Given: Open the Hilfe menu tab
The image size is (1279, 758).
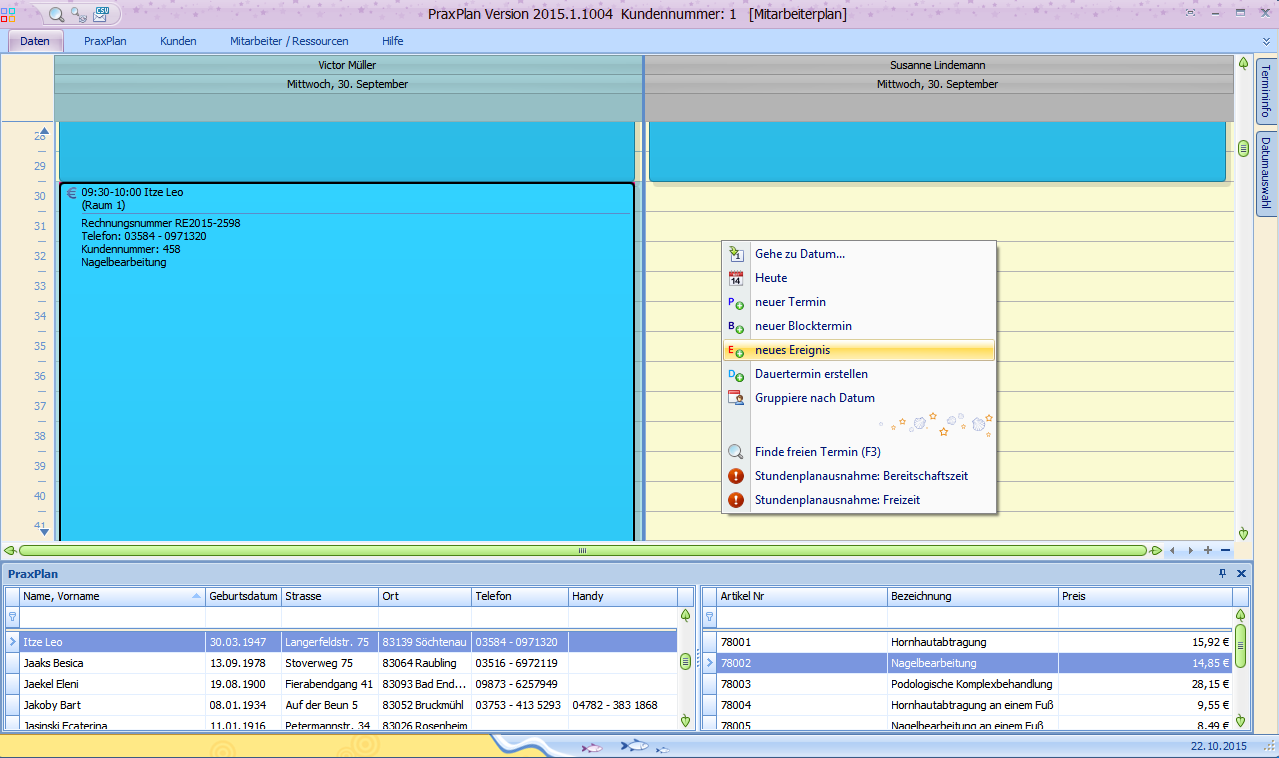Looking at the screenshot, I should pos(393,41).
